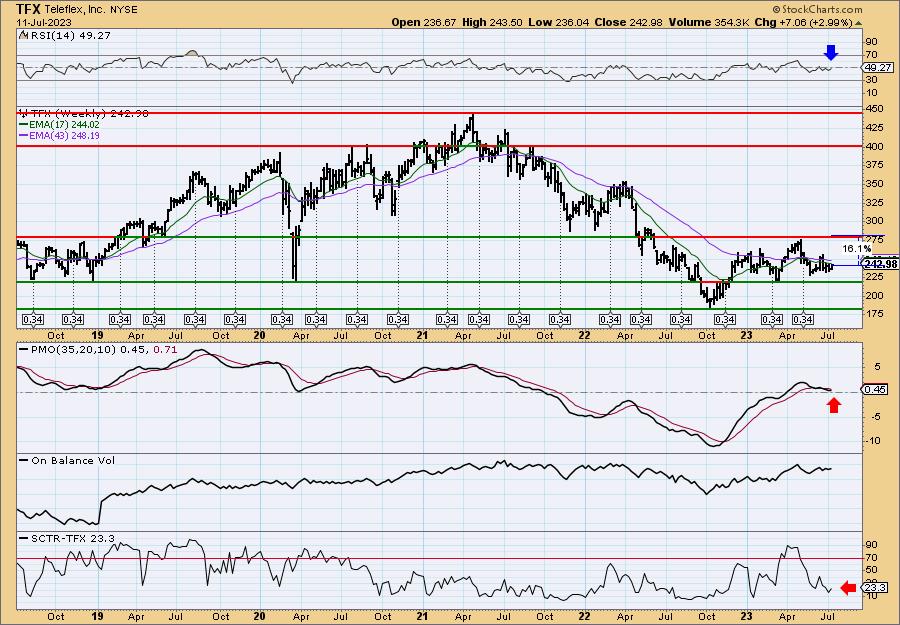The height and width of the screenshot is (625, 900).
Task: Click the PMO(35,20,10) indicator label
Action: click(x=71, y=350)
